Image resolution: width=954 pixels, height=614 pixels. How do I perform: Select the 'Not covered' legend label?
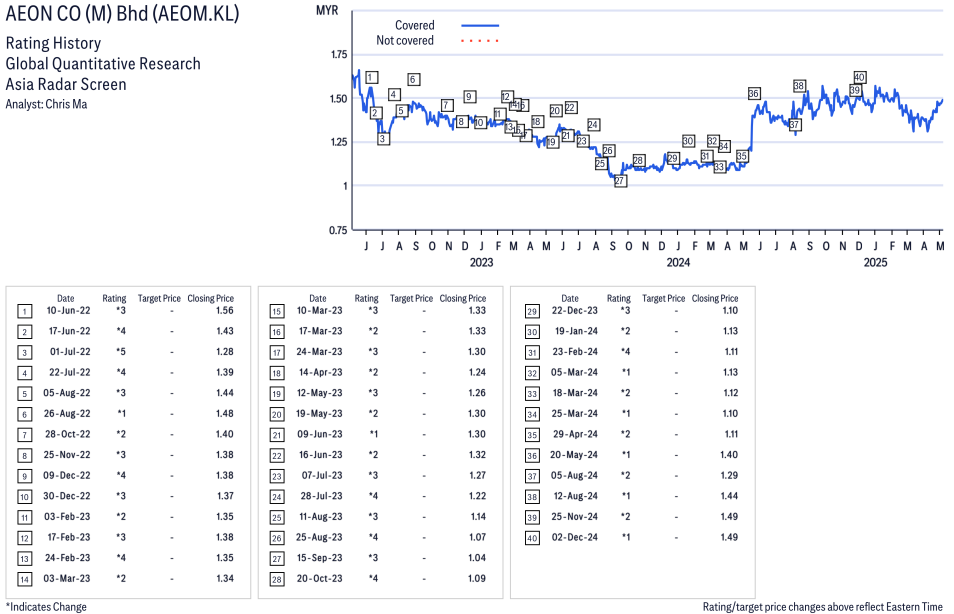[405, 40]
